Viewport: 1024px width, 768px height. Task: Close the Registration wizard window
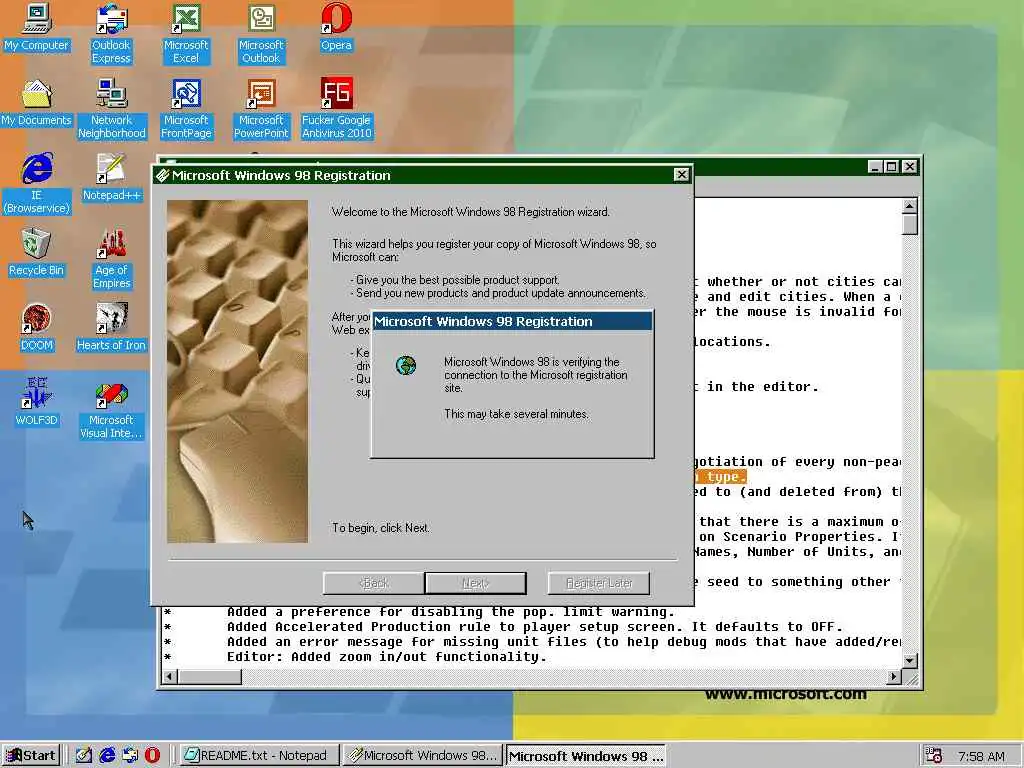click(x=681, y=174)
